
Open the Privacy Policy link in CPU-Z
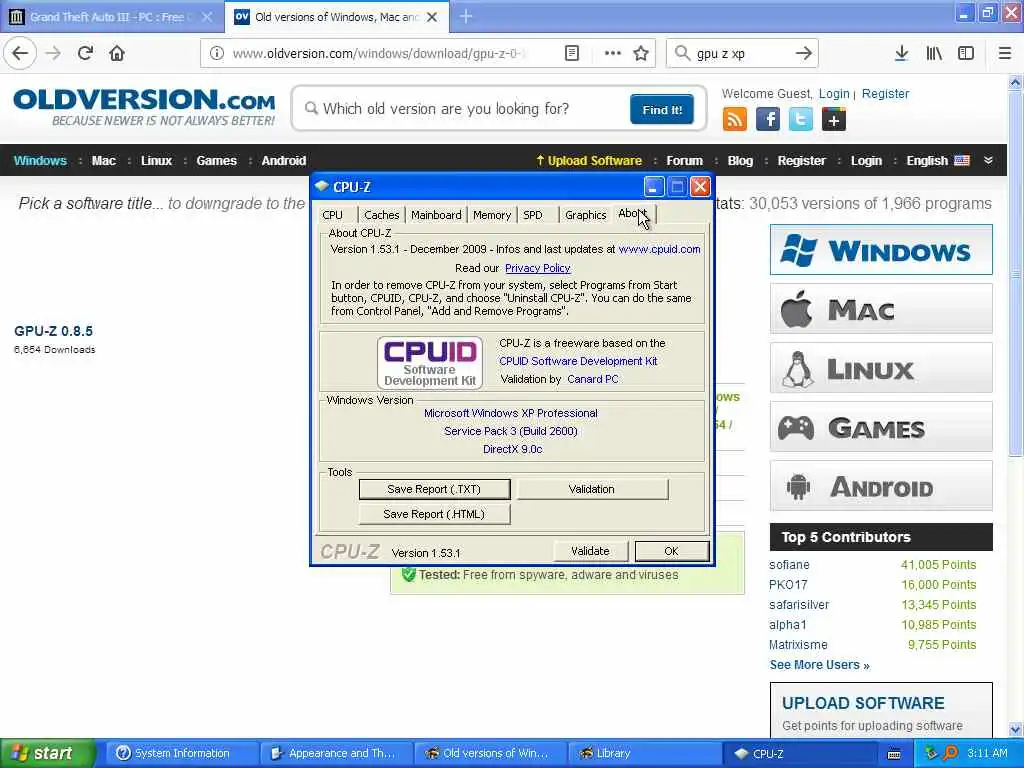point(537,268)
